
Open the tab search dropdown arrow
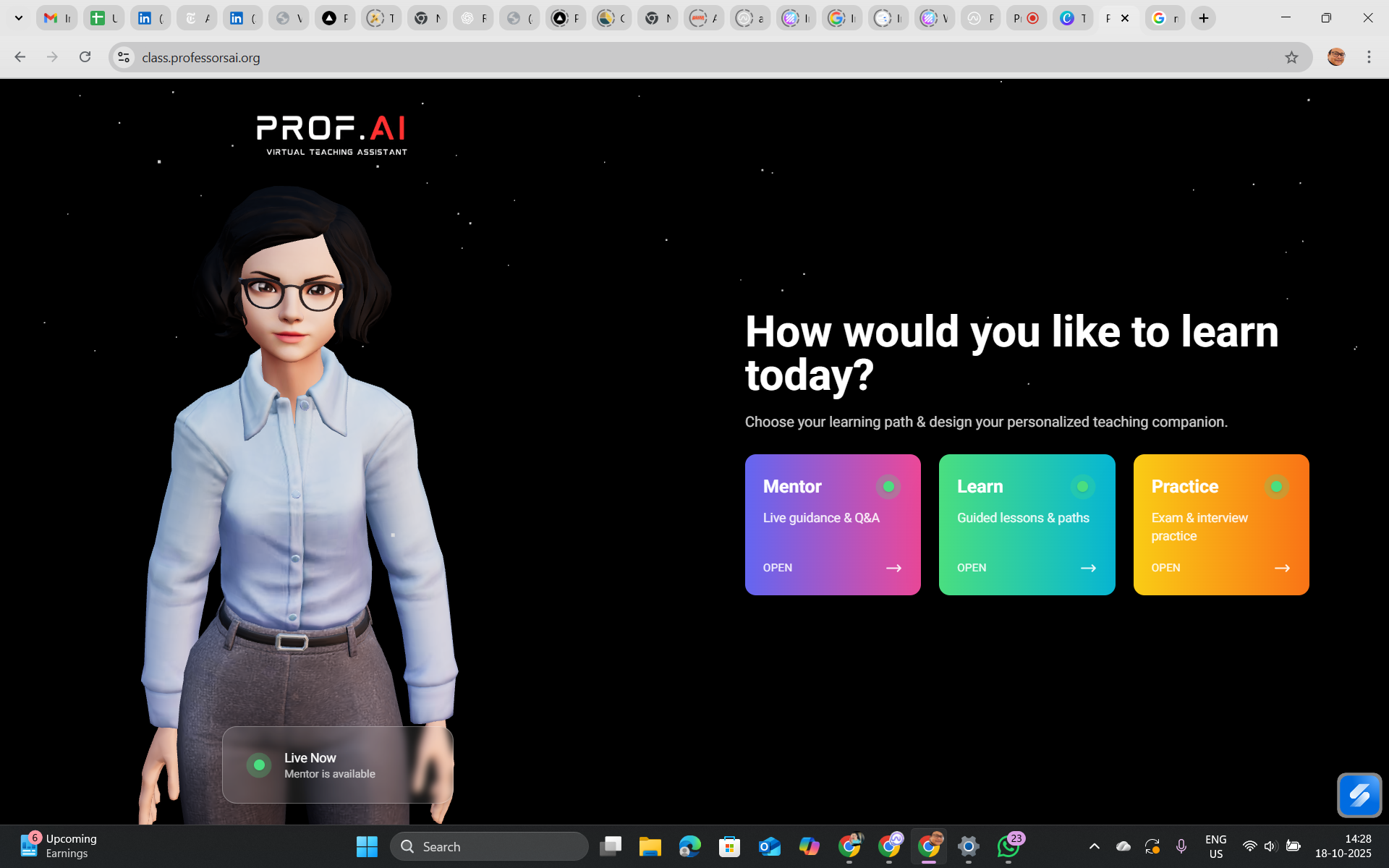point(19,17)
